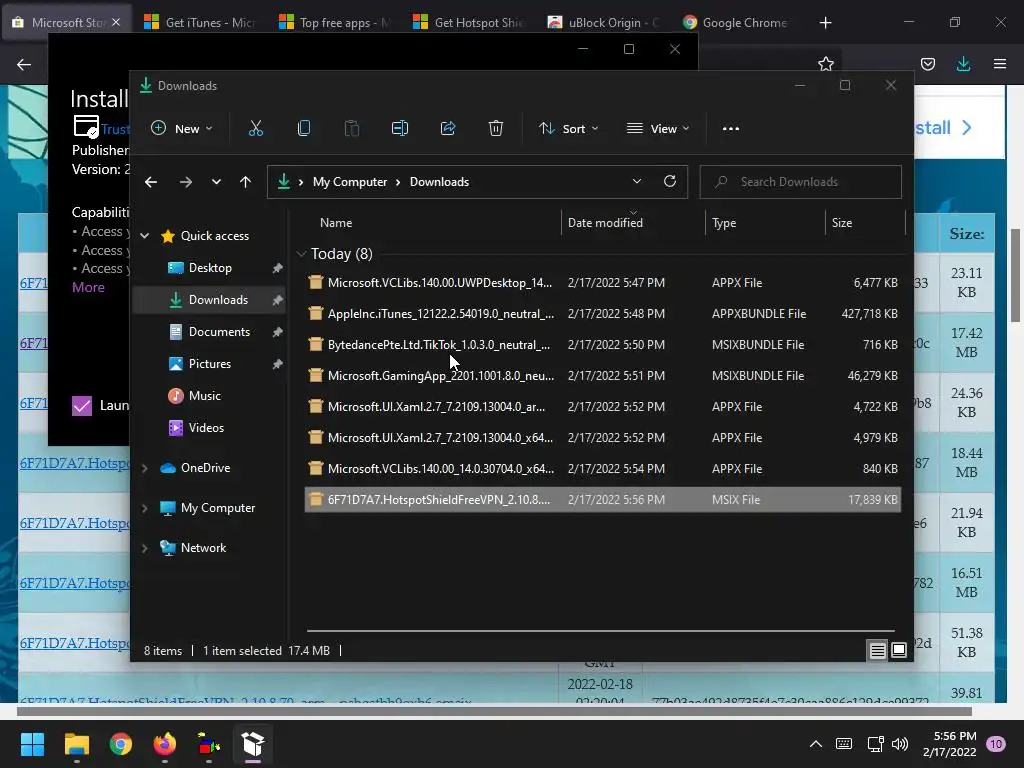This screenshot has width=1024, height=768.
Task: Click the Delete trash icon in Explorer toolbar
Action: click(496, 129)
